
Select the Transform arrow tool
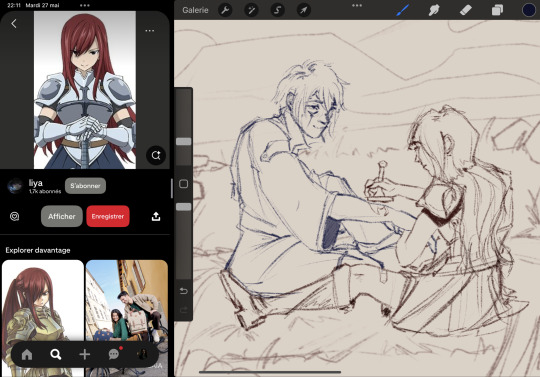tap(303, 10)
